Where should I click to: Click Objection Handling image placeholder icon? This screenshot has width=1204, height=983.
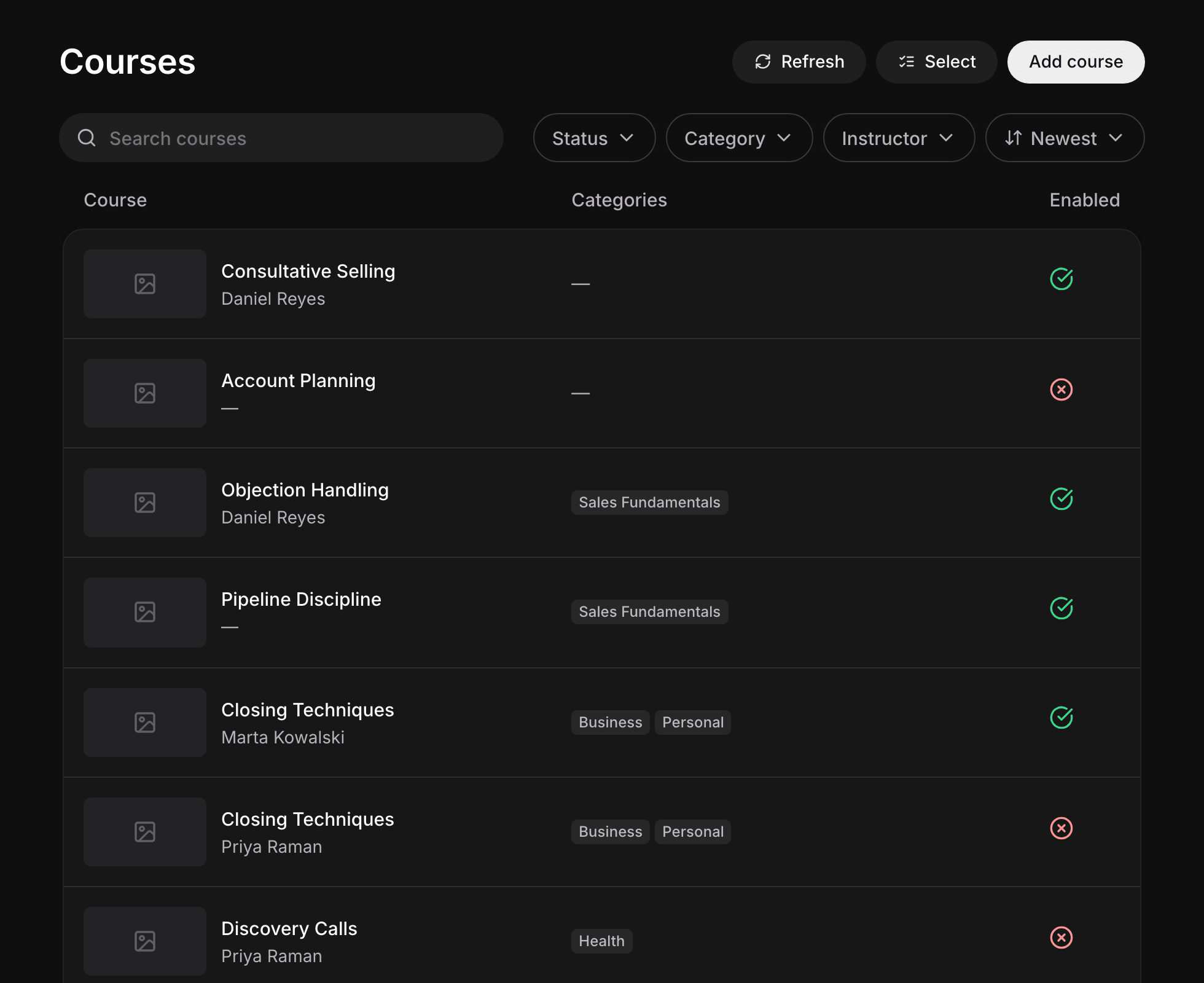pyautogui.click(x=145, y=503)
